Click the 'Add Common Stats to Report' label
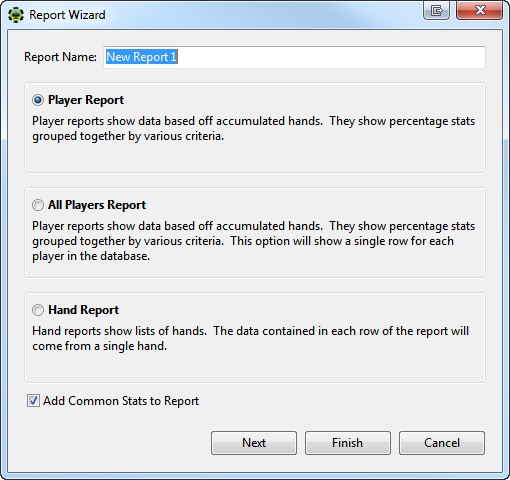510x480 pixels. pos(121,401)
